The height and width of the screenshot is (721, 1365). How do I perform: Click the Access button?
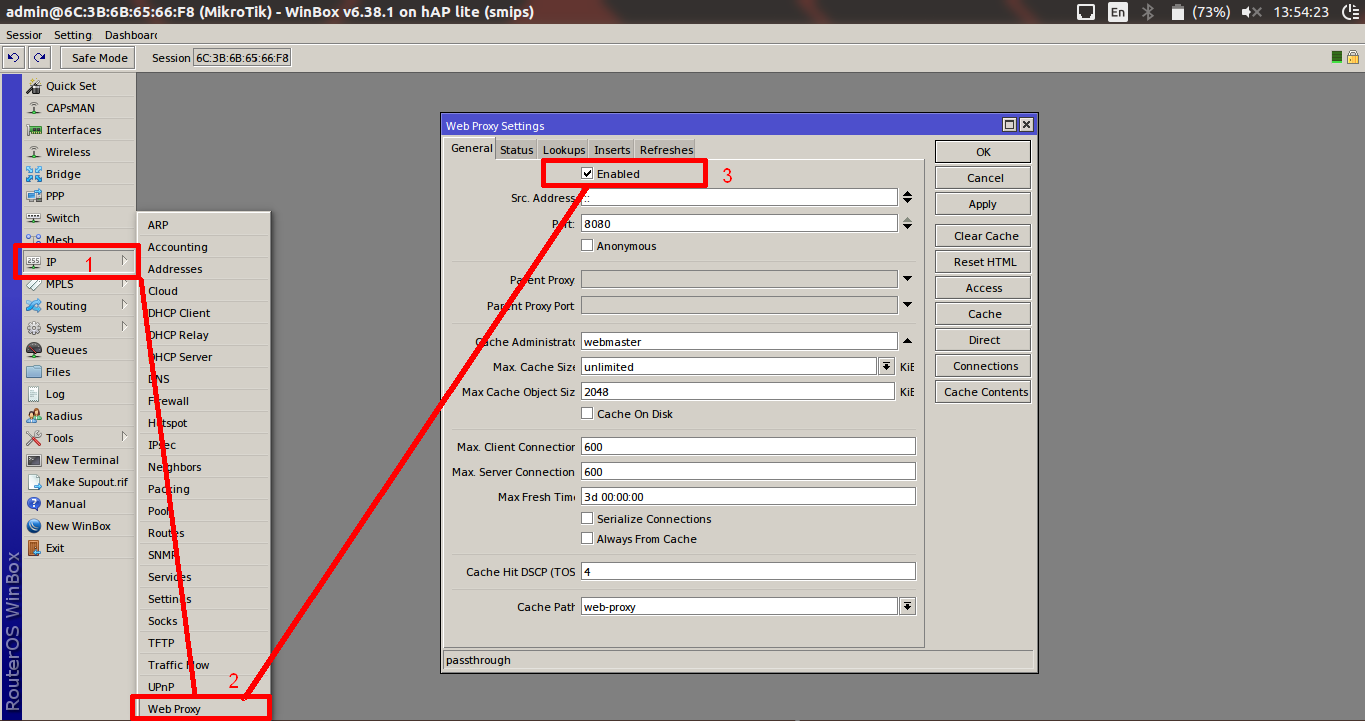(983, 288)
